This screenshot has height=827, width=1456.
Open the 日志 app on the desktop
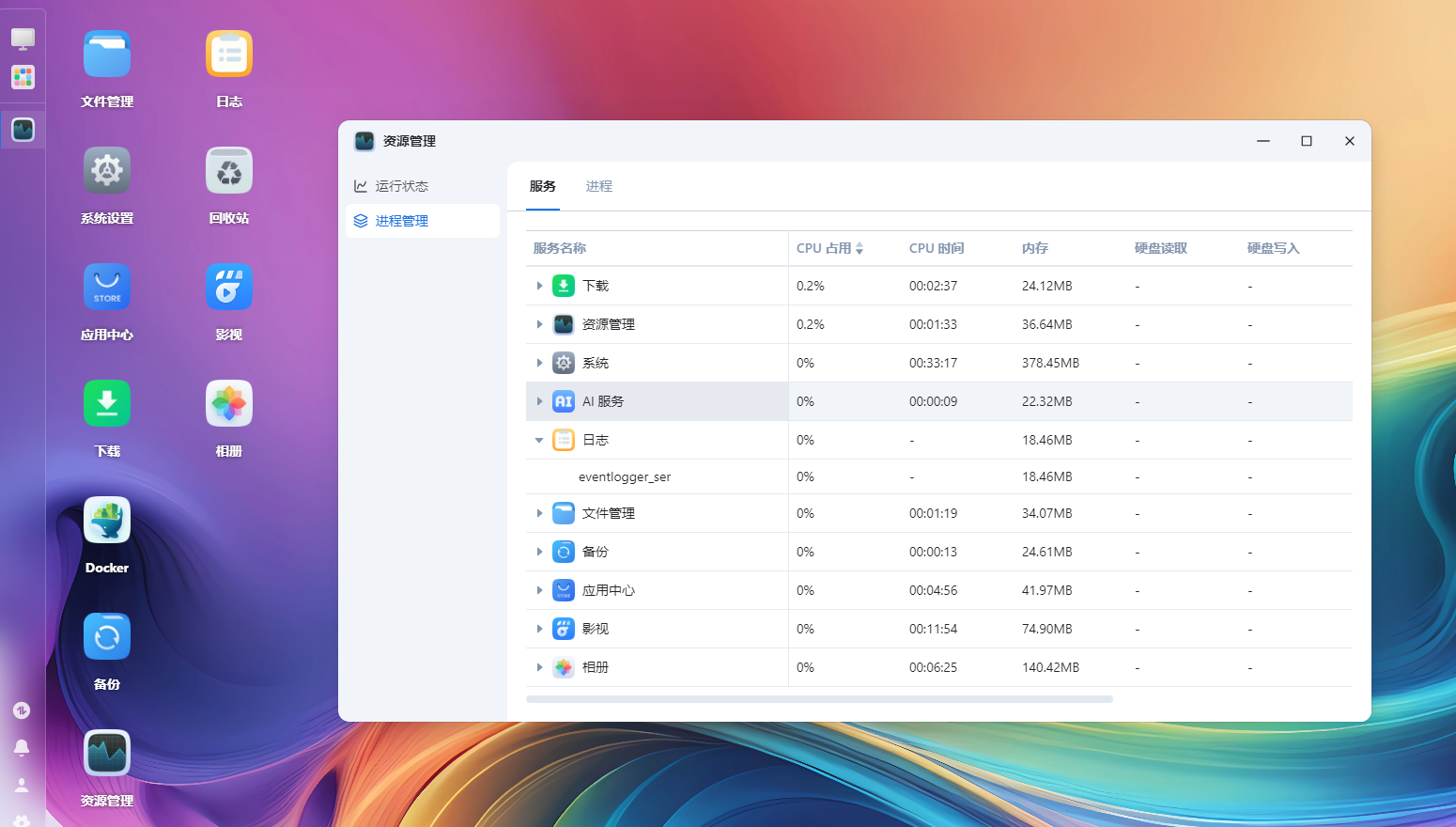tap(229, 55)
